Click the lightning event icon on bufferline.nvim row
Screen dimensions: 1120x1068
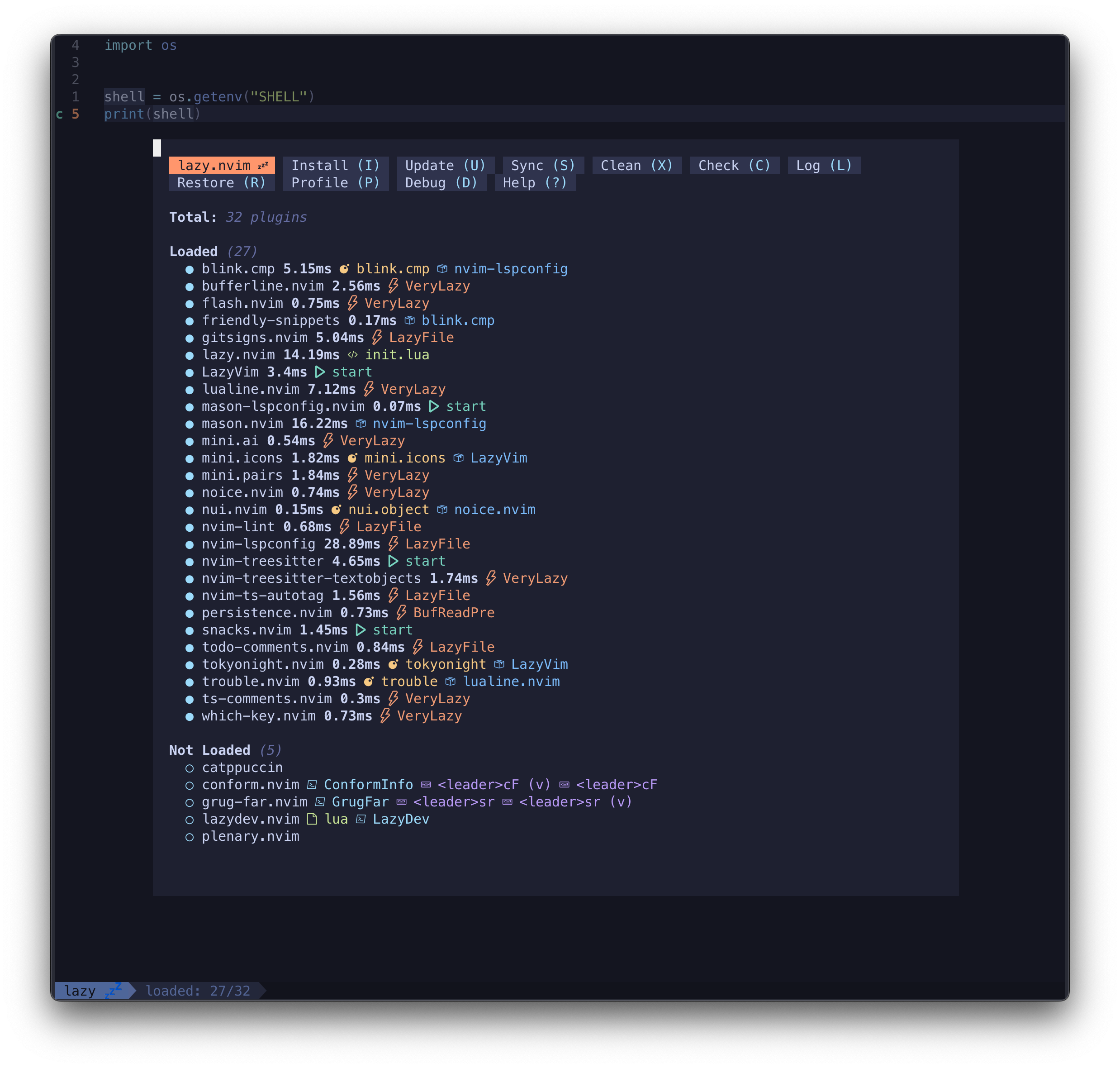pyautogui.click(x=393, y=286)
